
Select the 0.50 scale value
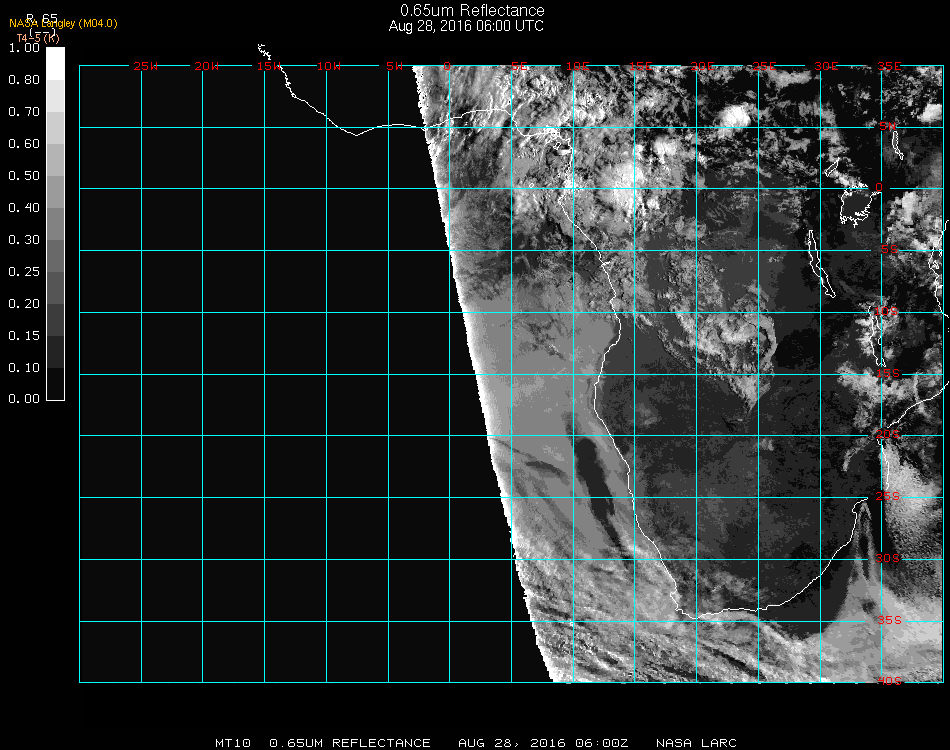click(24, 176)
